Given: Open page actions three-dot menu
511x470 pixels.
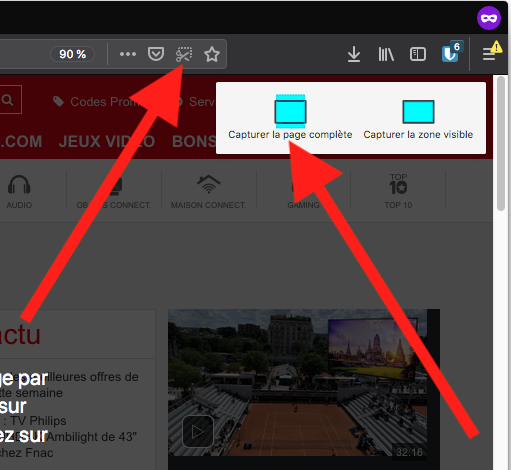Looking at the screenshot, I should tap(128, 54).
